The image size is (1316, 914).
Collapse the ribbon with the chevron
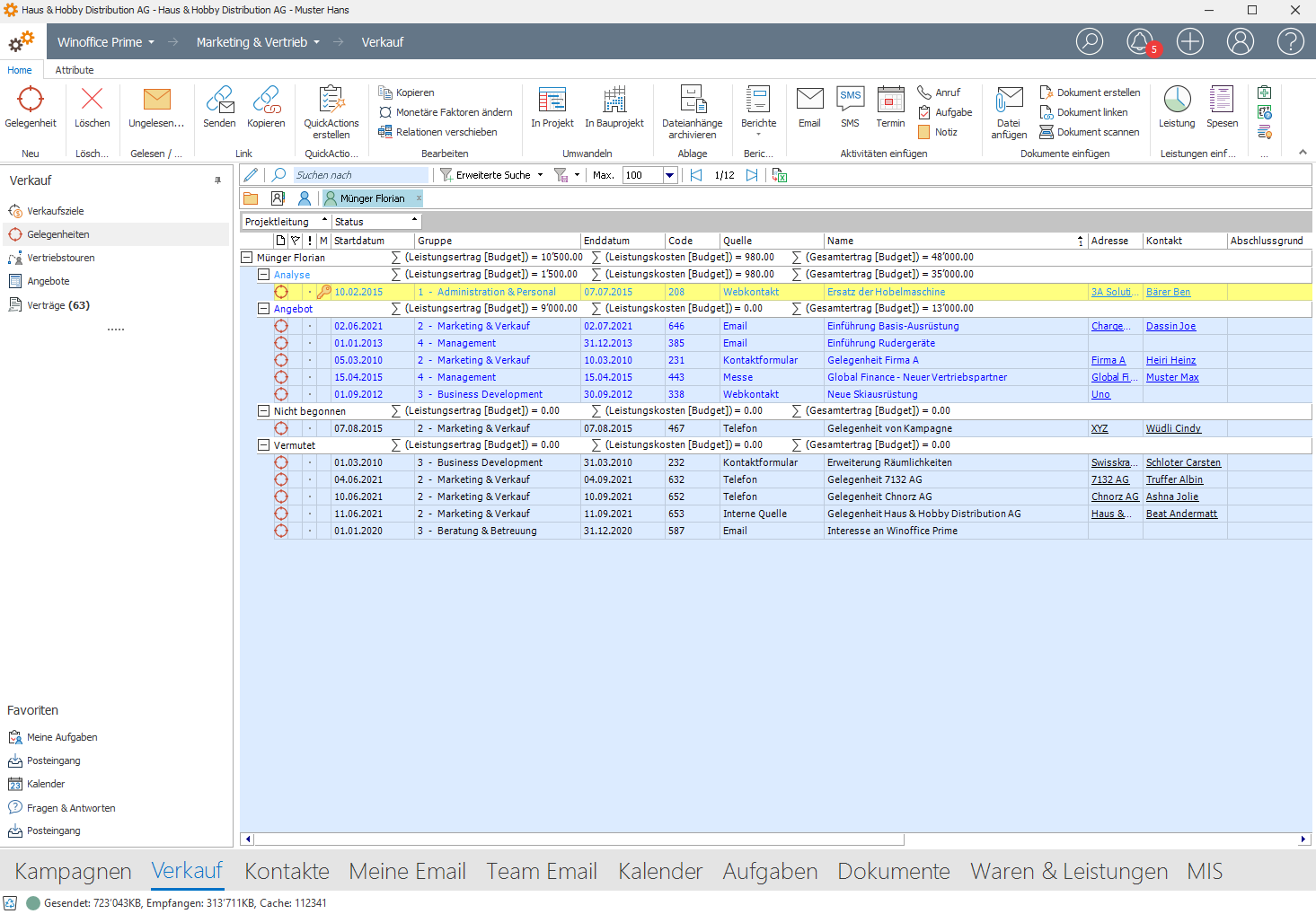click(1303, 153)
